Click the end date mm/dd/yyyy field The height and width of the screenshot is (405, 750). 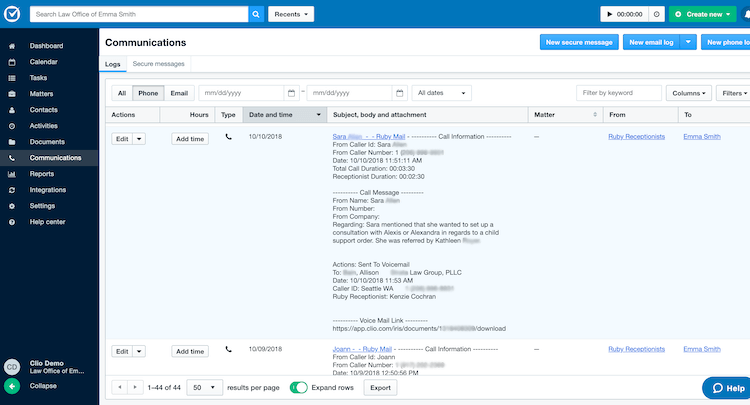(350, 93)
